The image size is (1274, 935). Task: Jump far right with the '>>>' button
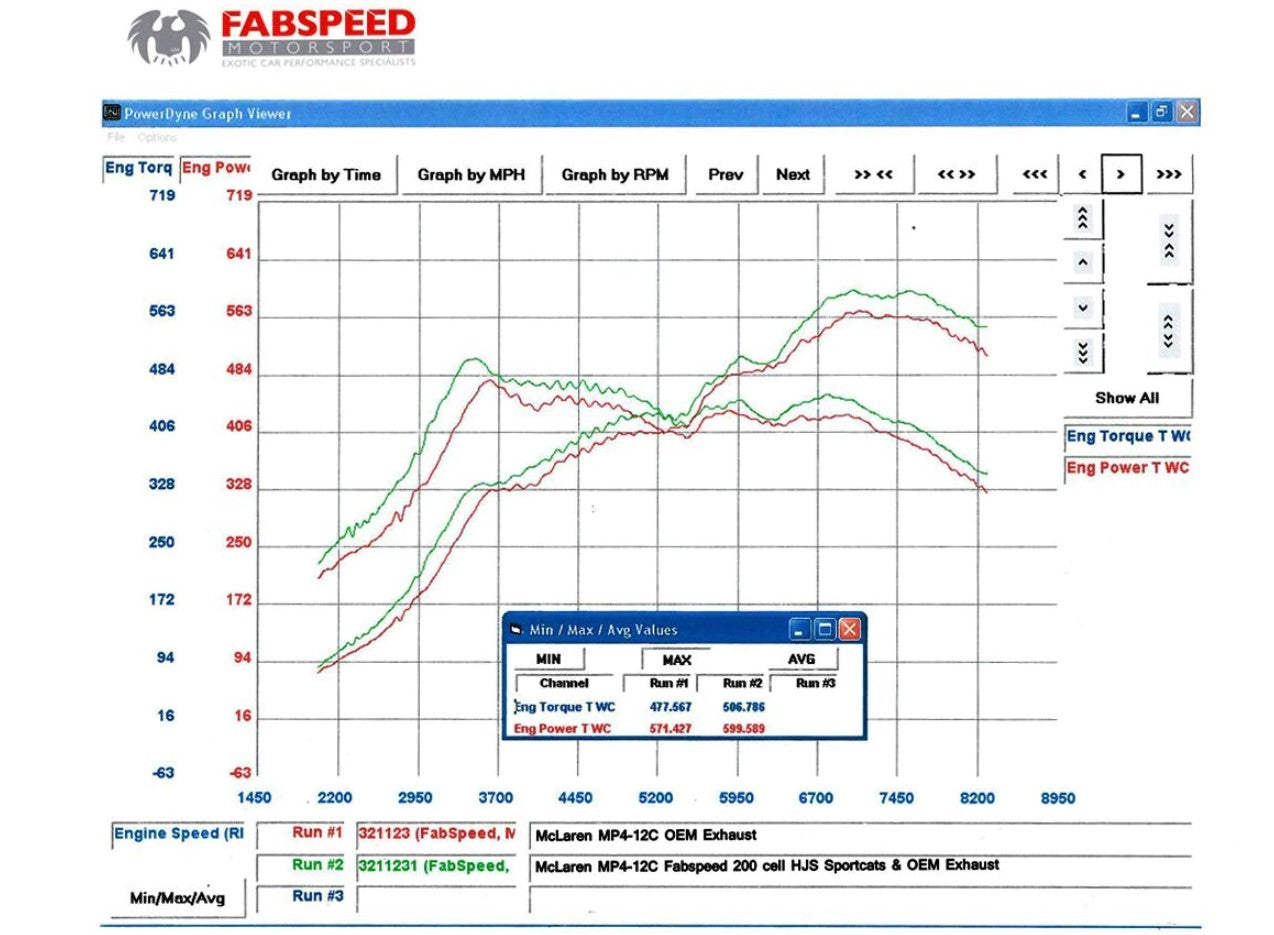click(x=1169, y=174)
